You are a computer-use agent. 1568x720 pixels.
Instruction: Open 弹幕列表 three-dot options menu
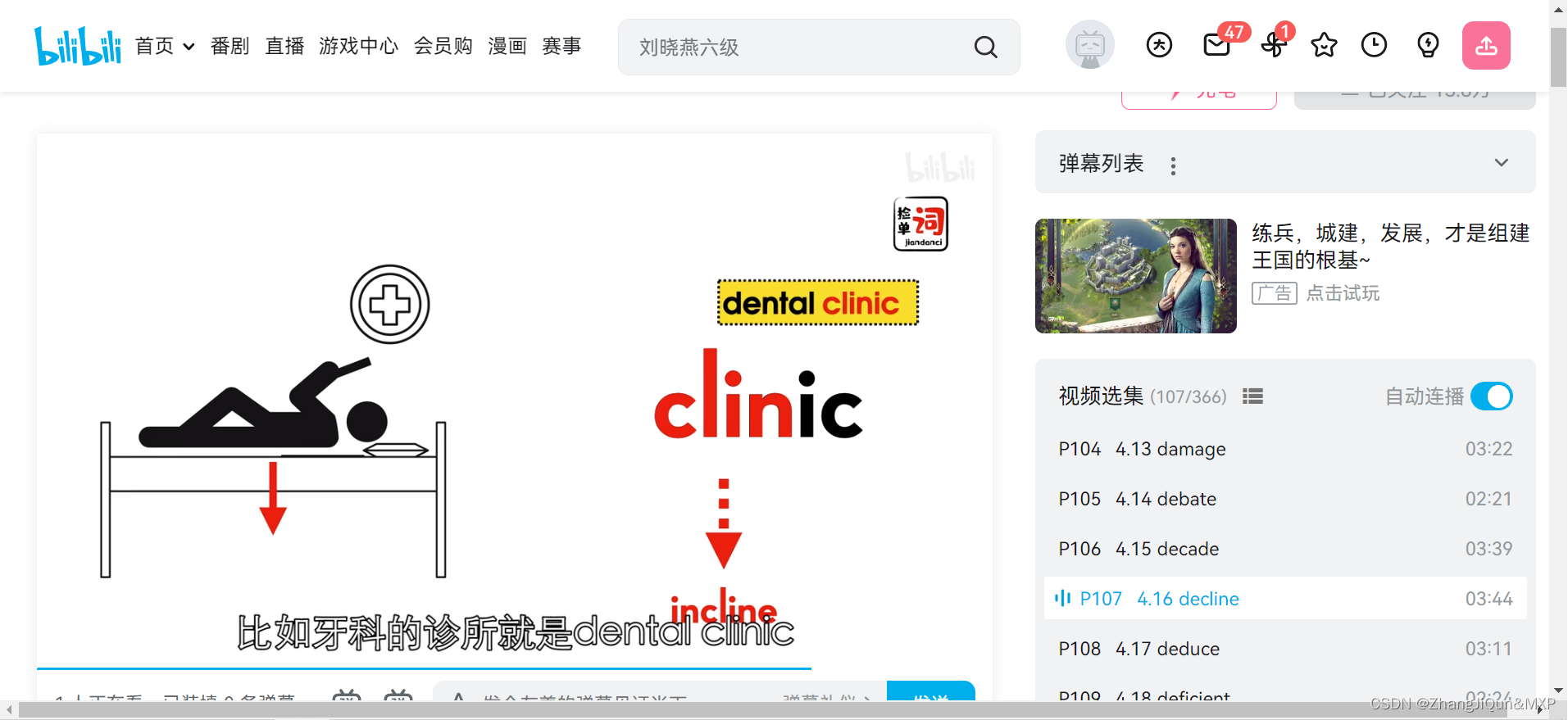coord(1173,166)
